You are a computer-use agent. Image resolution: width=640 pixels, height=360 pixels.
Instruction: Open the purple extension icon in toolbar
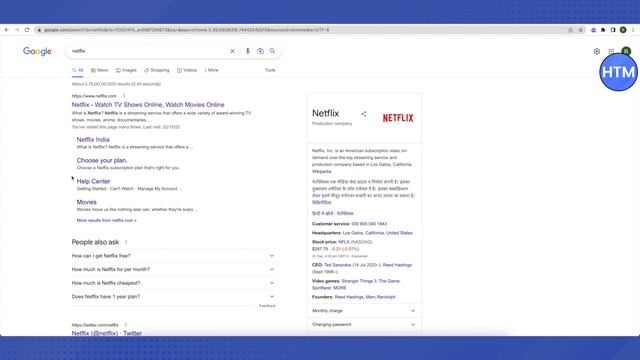(593, 30)
